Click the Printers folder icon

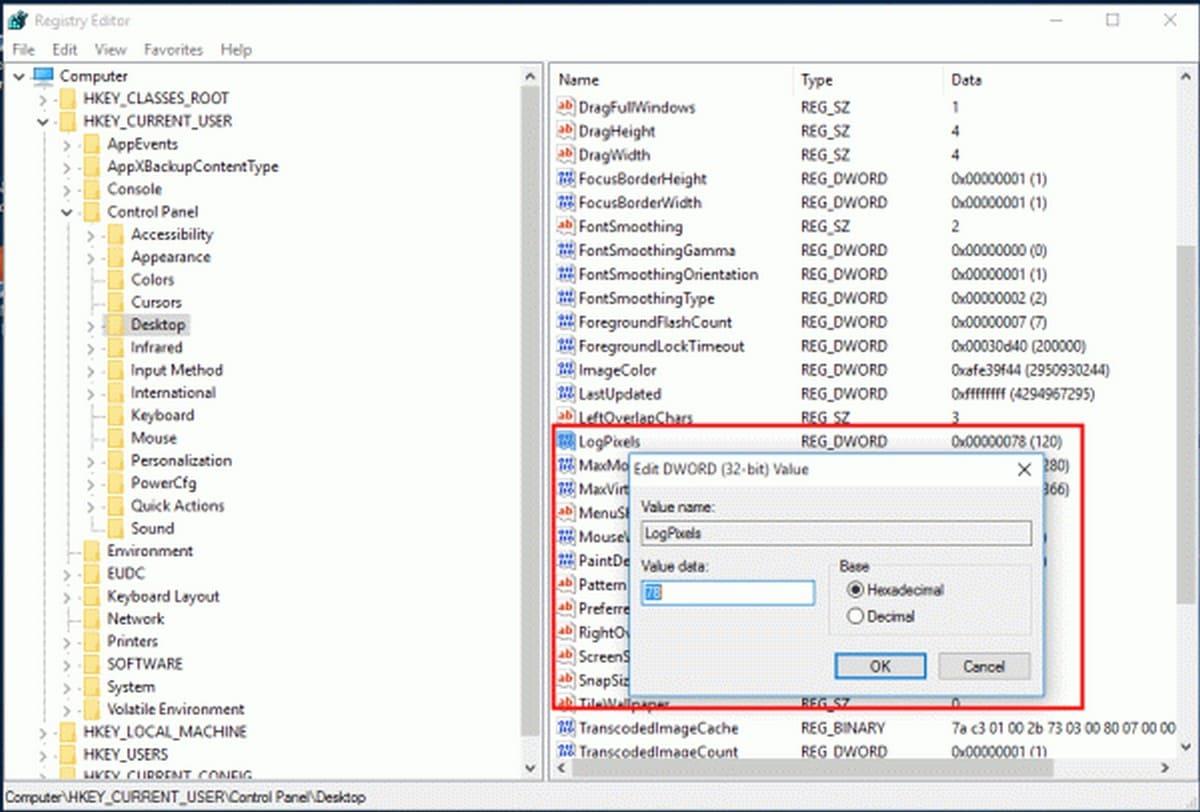coord(91,641)
